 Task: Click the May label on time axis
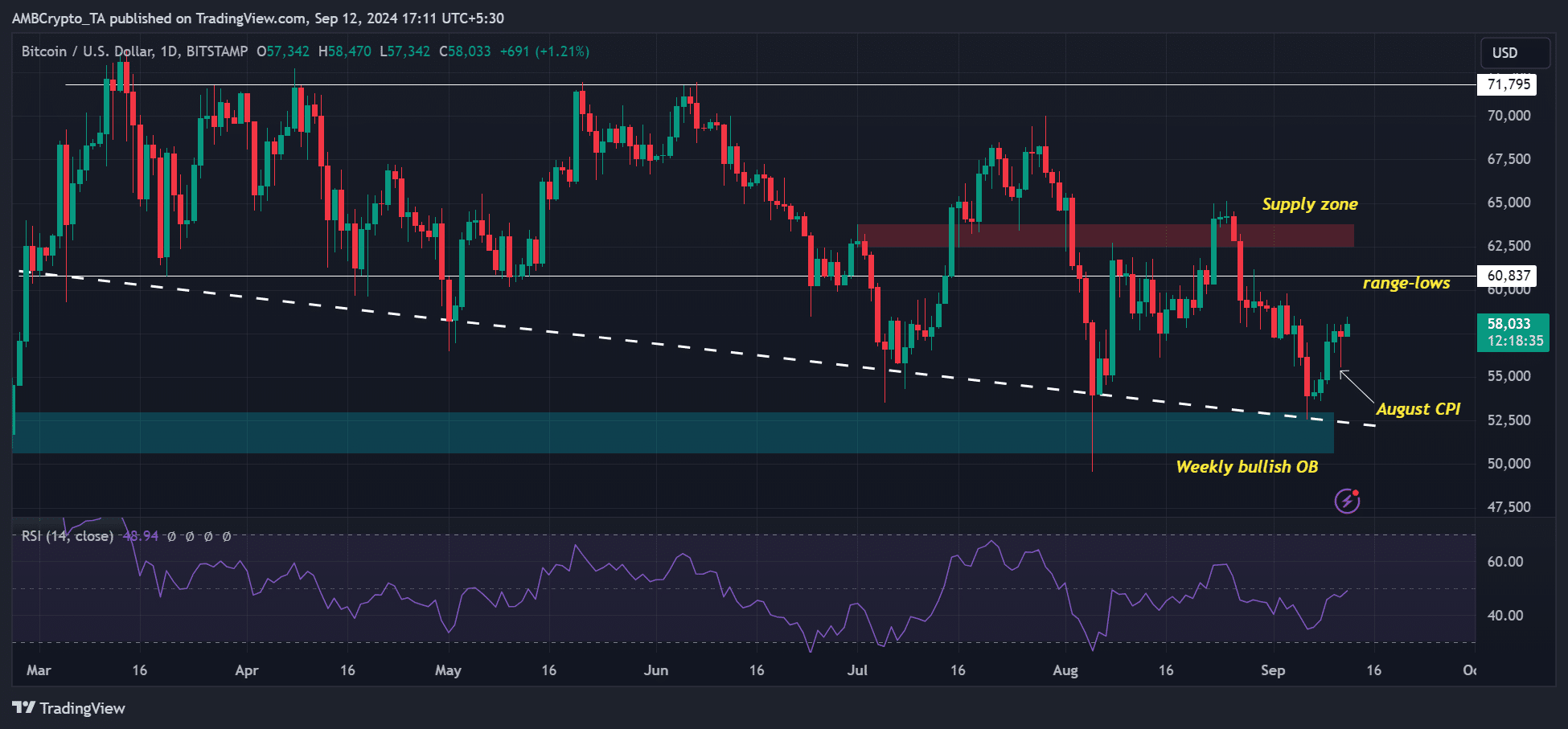coord(448,670)
